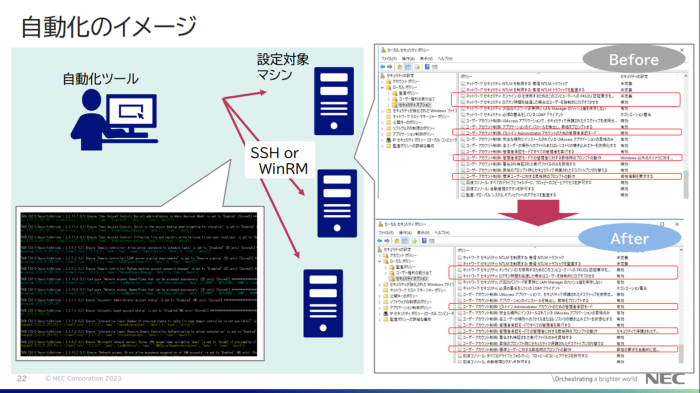Screen dimensions: 700x393
Task: Collapse the ローカル ポリシー node in the Before tree
Action: click(x=383, y=88)
